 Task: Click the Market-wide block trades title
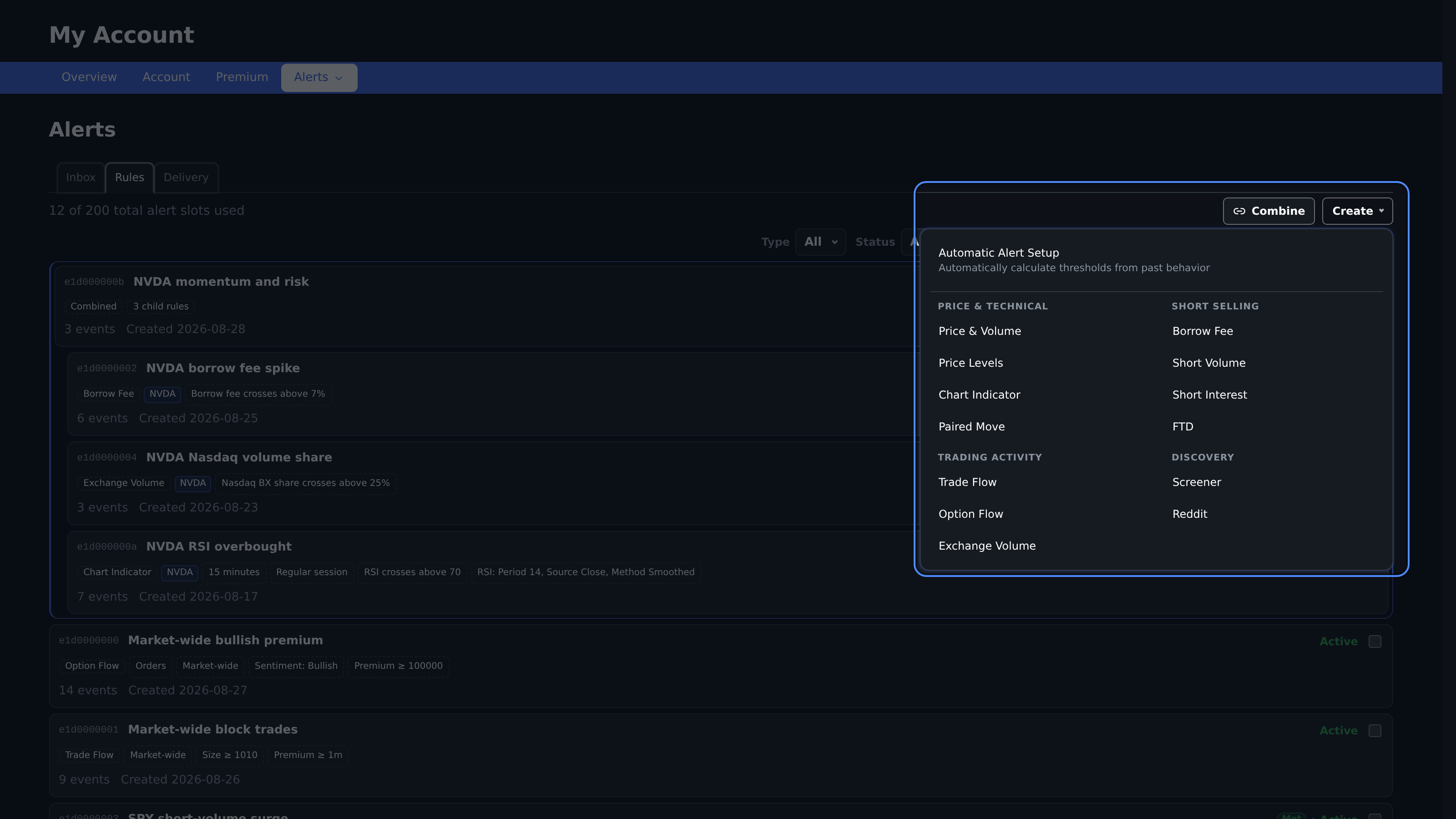tap(212, 730)
